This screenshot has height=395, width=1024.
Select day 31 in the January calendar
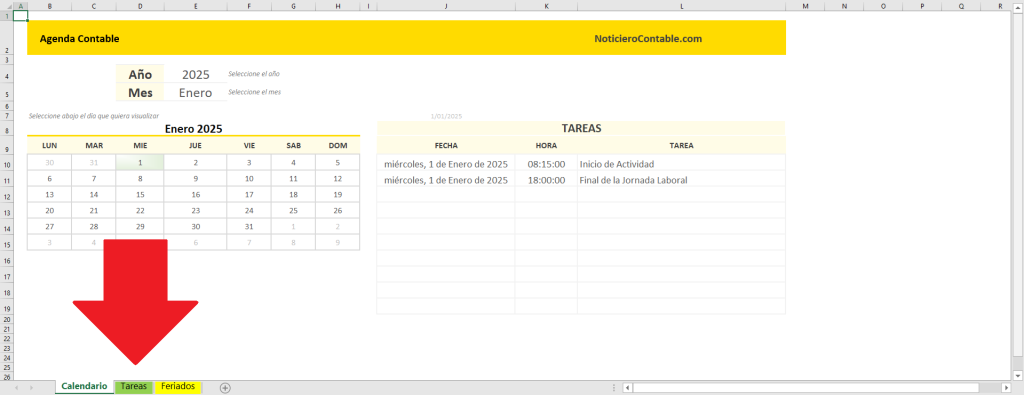249,227
